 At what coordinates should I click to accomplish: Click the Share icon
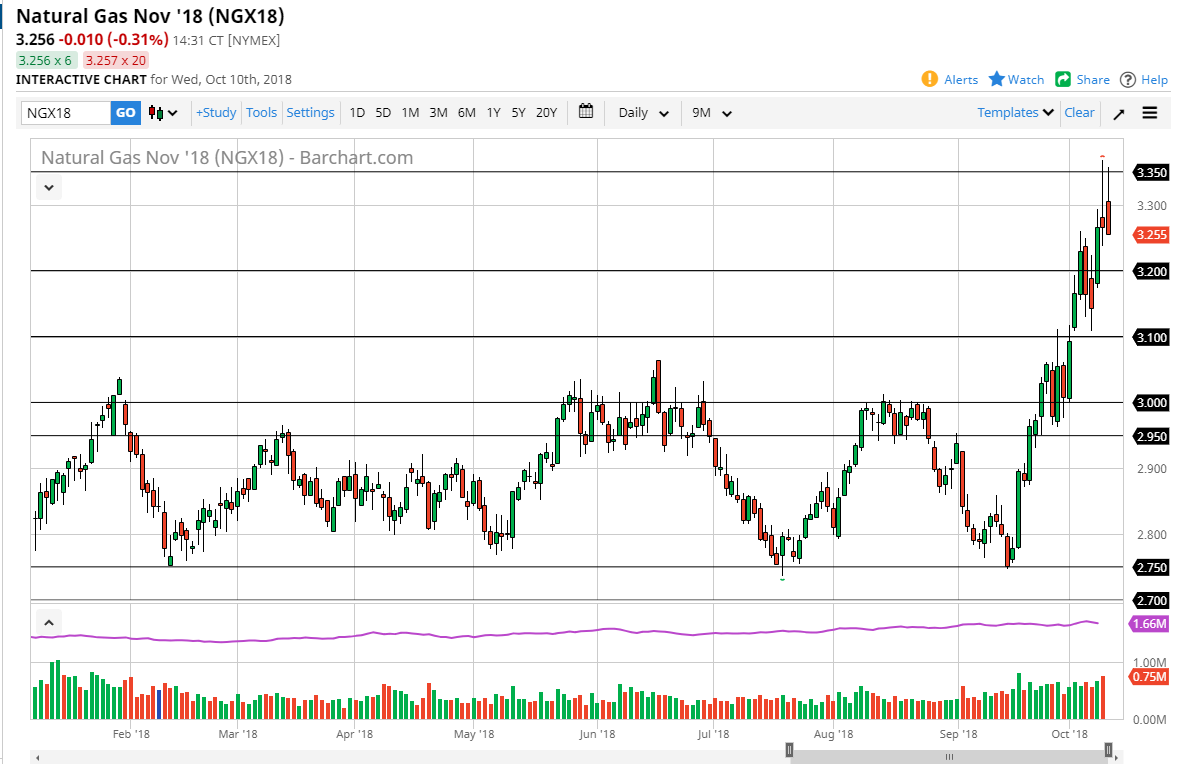coord(1063,79)
